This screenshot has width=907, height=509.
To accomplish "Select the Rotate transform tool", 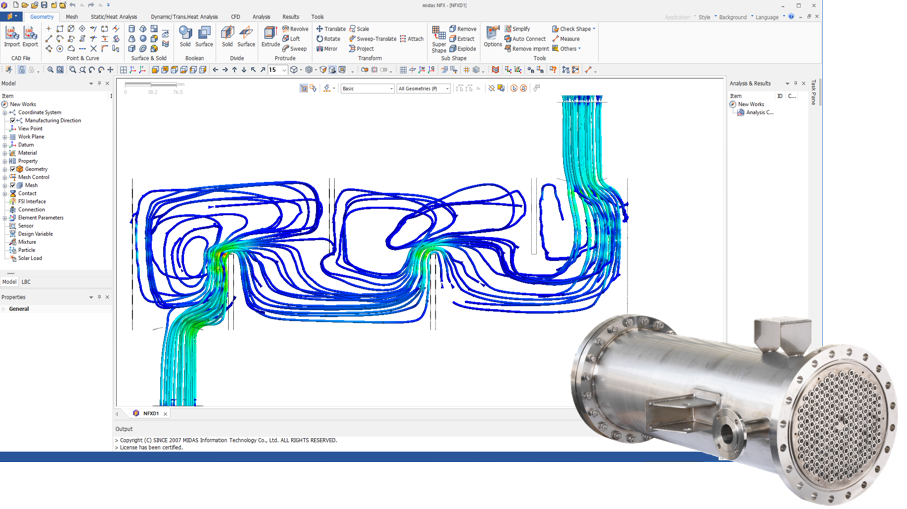I will (x=328, y=39).
